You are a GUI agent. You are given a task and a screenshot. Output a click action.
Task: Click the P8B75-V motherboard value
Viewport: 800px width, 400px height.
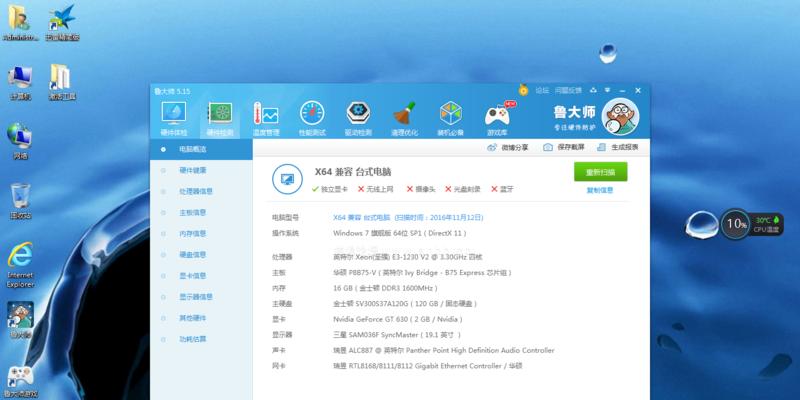[x=422, y=273]
